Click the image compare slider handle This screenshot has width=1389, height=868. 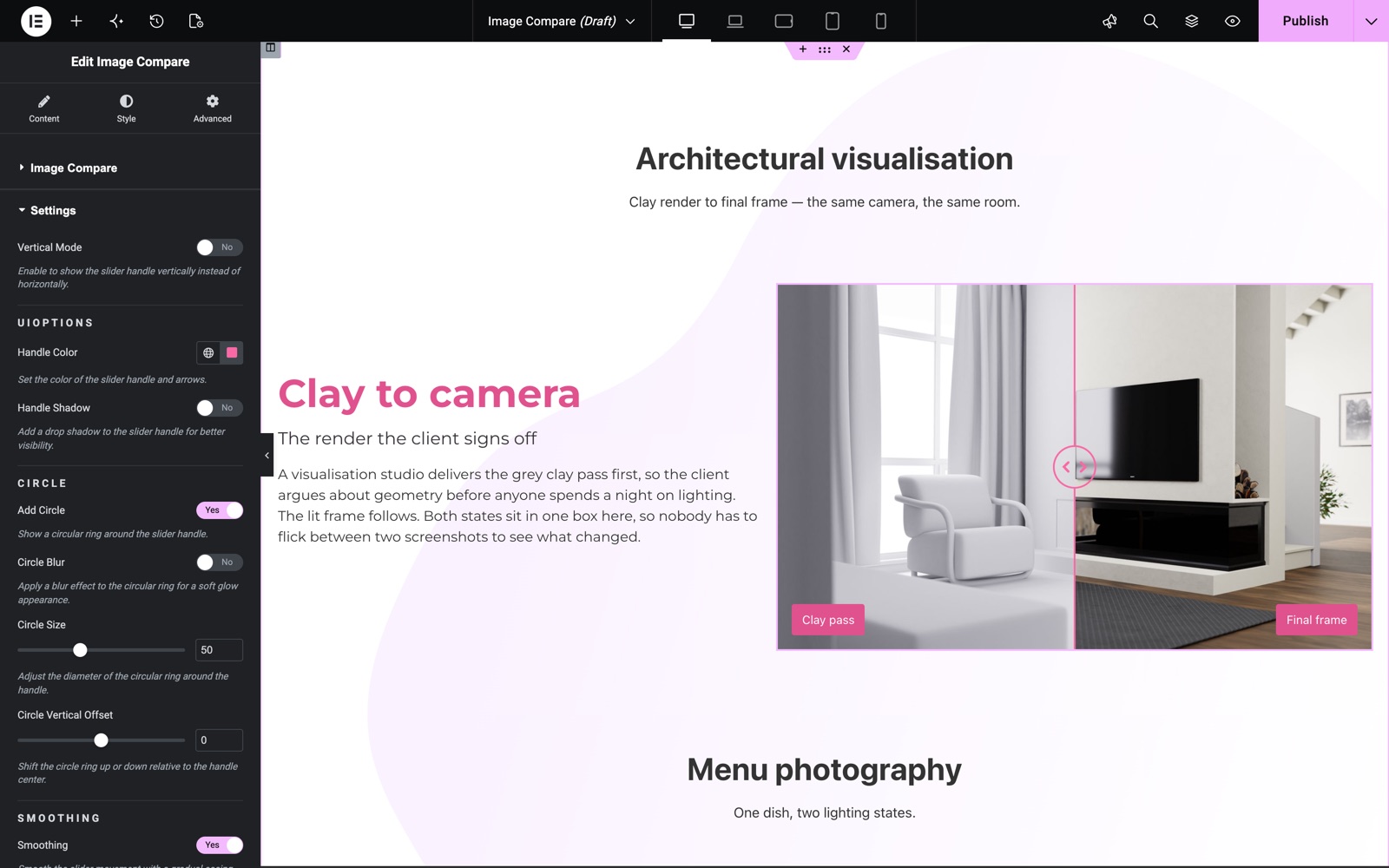(1074, 467)
